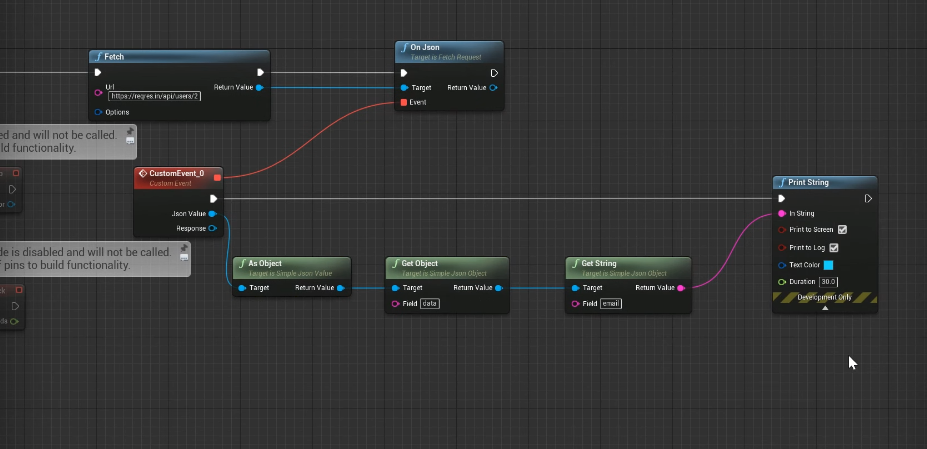
Task: Toggle the Print to Screen checkbox
Action: pos(842,230)
